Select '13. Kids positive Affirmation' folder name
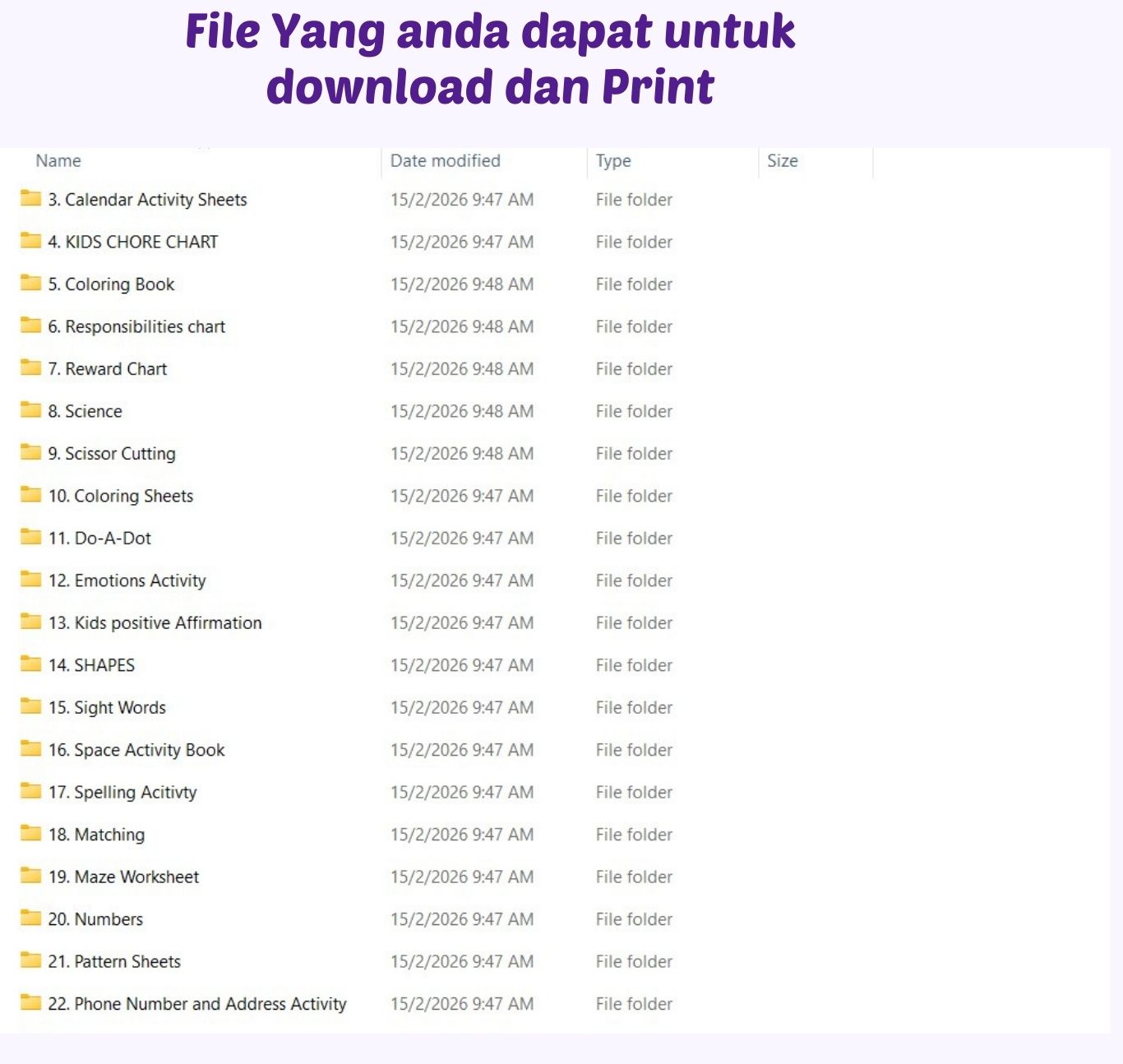The image size is (1123, 1064). [x=155, y=622]
